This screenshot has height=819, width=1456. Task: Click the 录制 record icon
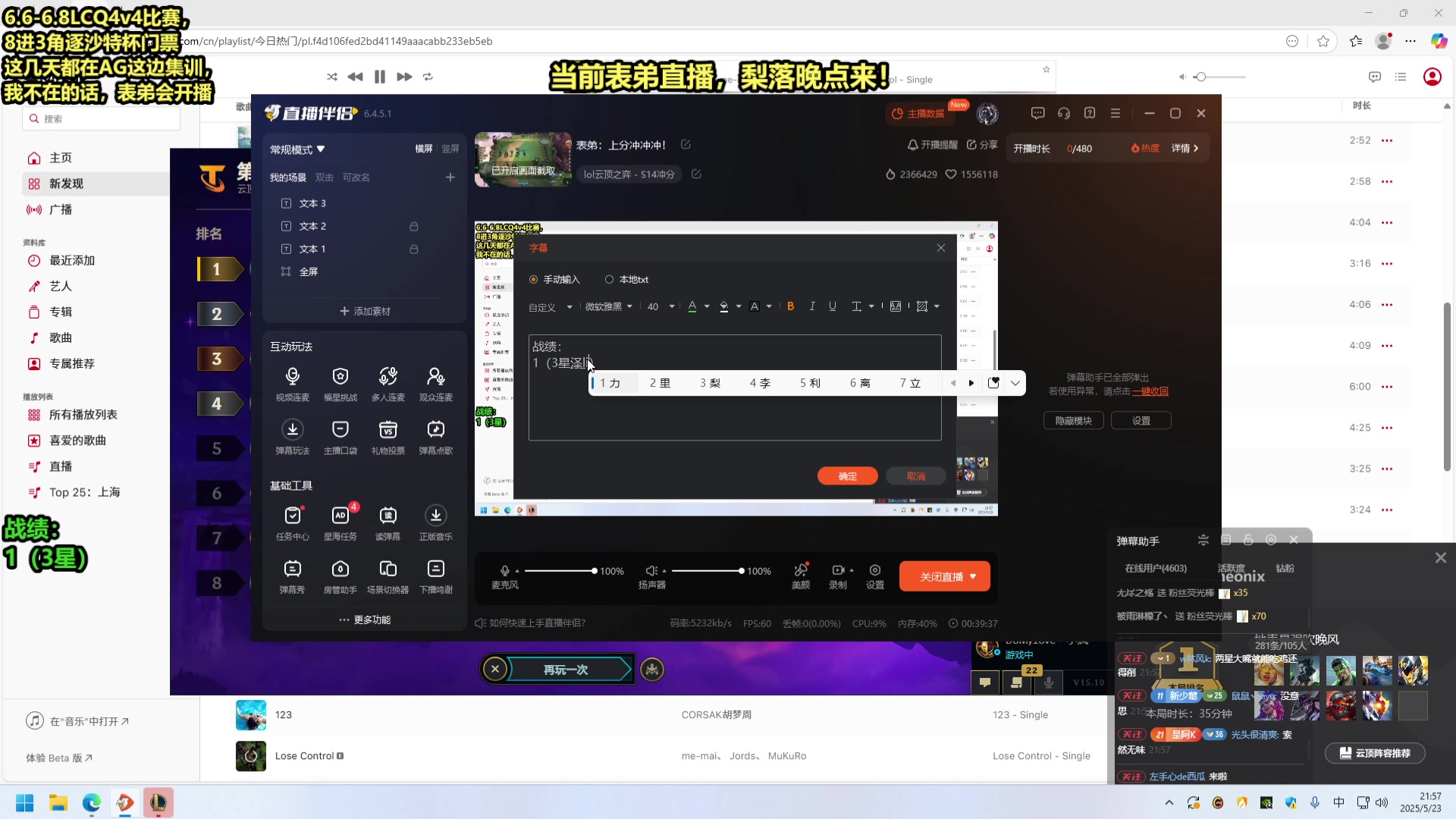tap(838, 570)
